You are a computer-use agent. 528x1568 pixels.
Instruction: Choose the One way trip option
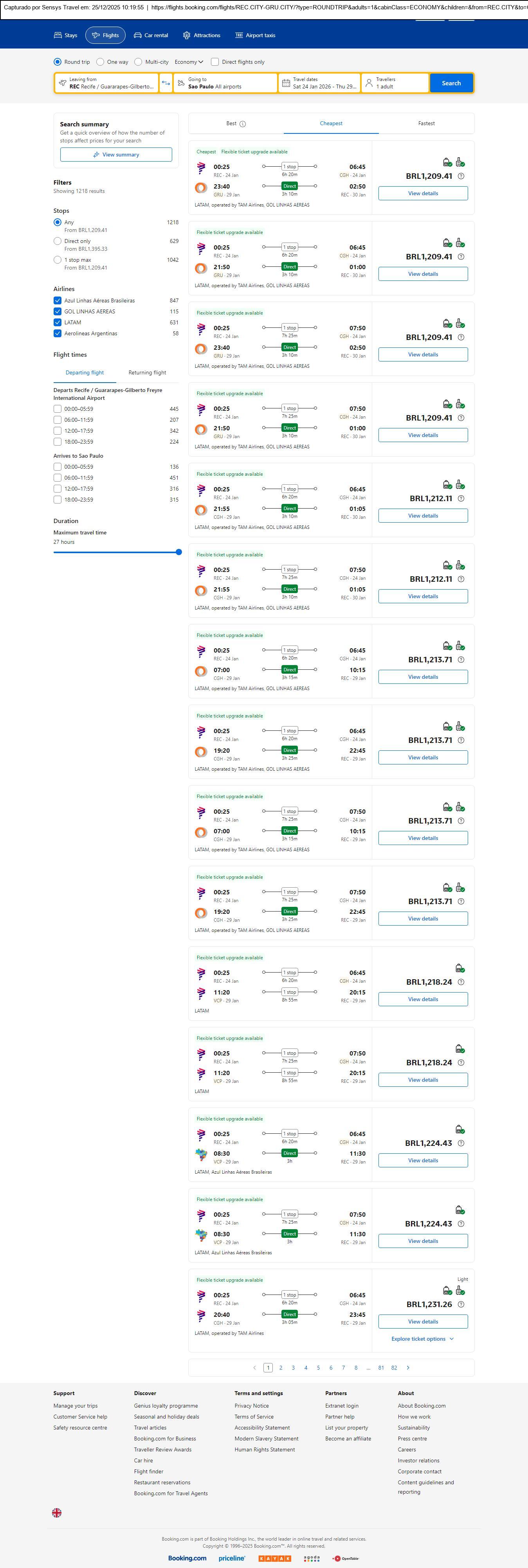(x=101, y=62)
